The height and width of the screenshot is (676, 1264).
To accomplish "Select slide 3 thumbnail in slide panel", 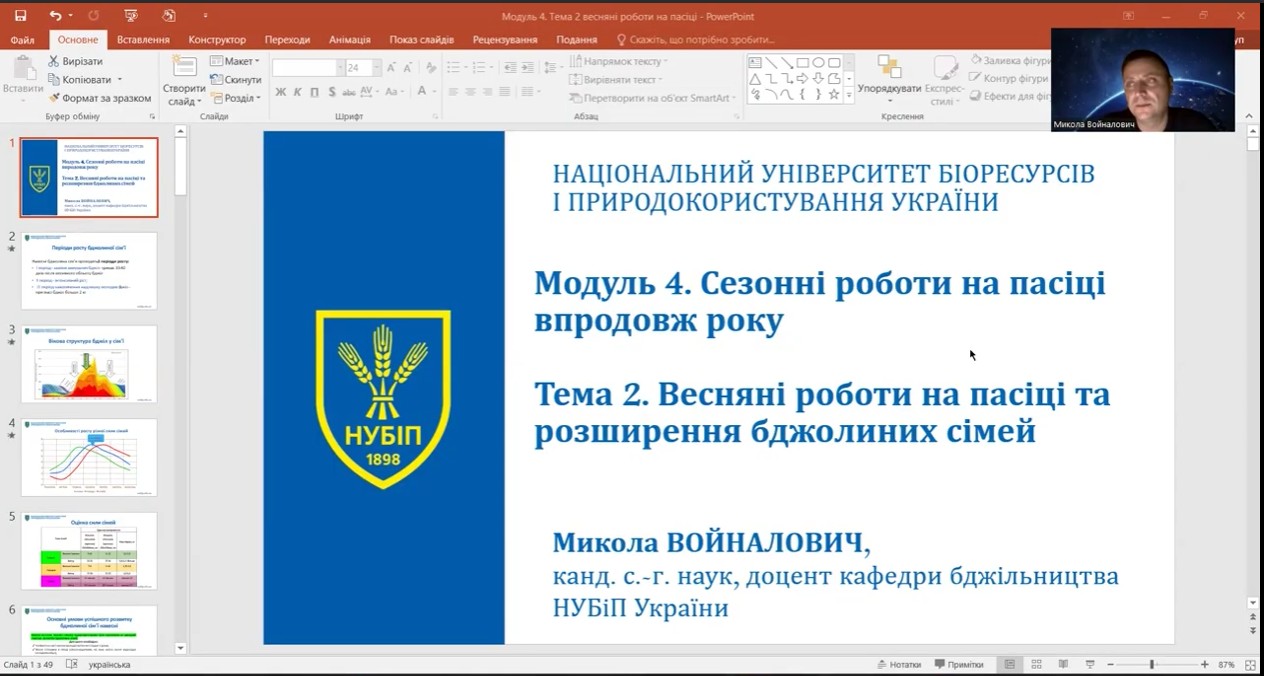I will [89, 364].
